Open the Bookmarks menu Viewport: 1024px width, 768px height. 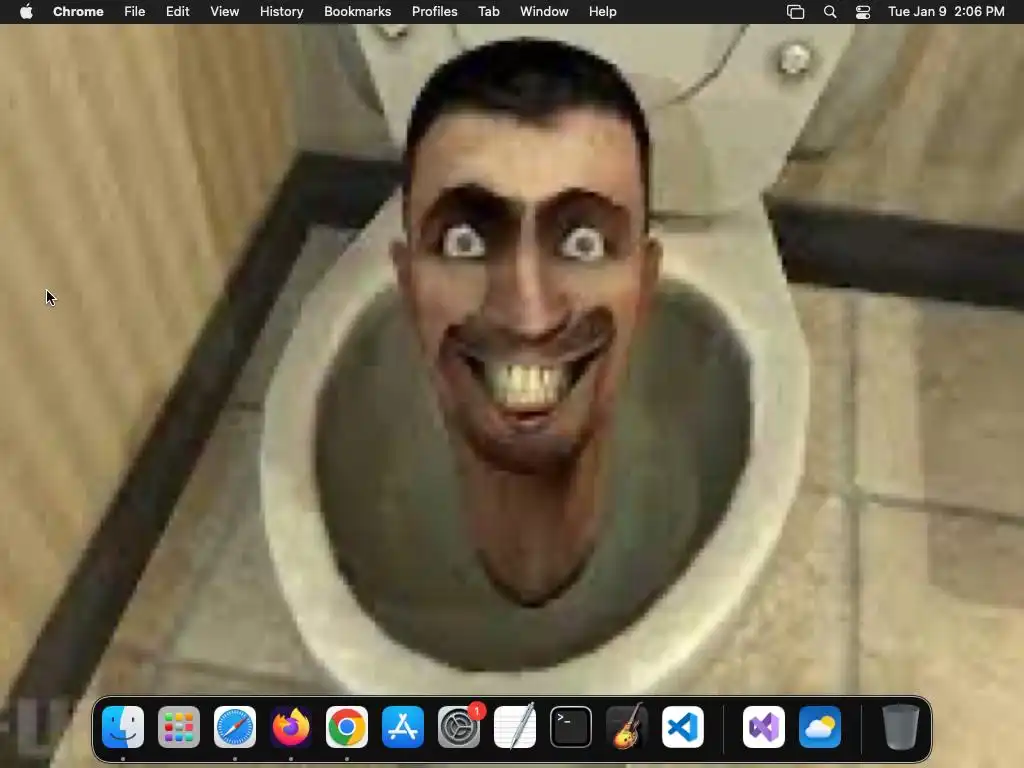click(357, 12)
